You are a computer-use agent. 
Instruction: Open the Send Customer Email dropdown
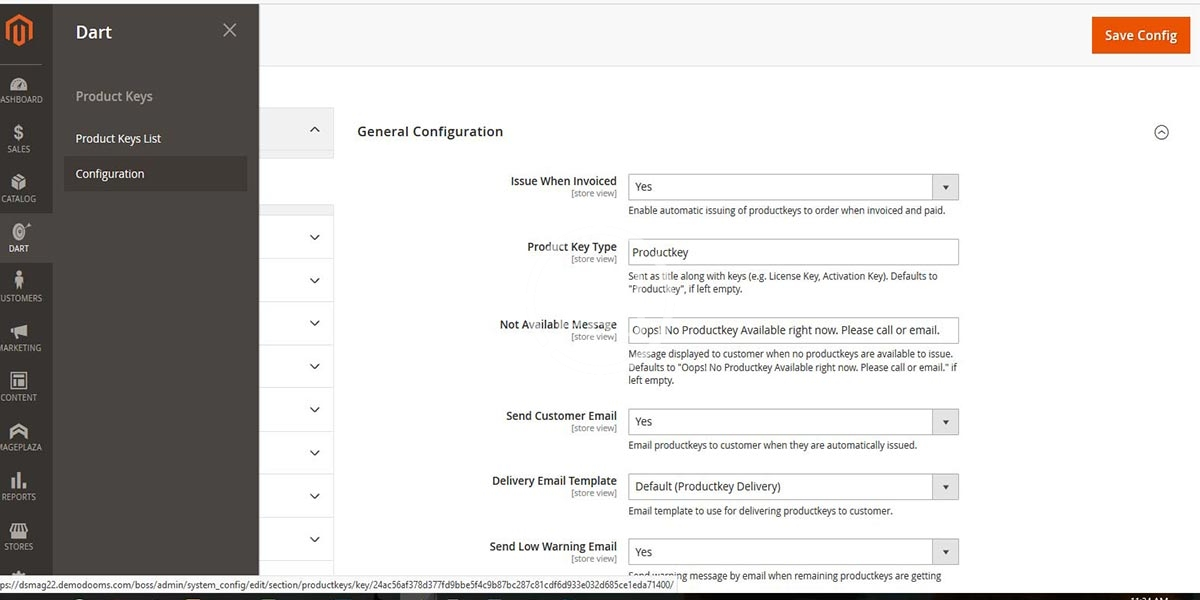pos(793,422)
